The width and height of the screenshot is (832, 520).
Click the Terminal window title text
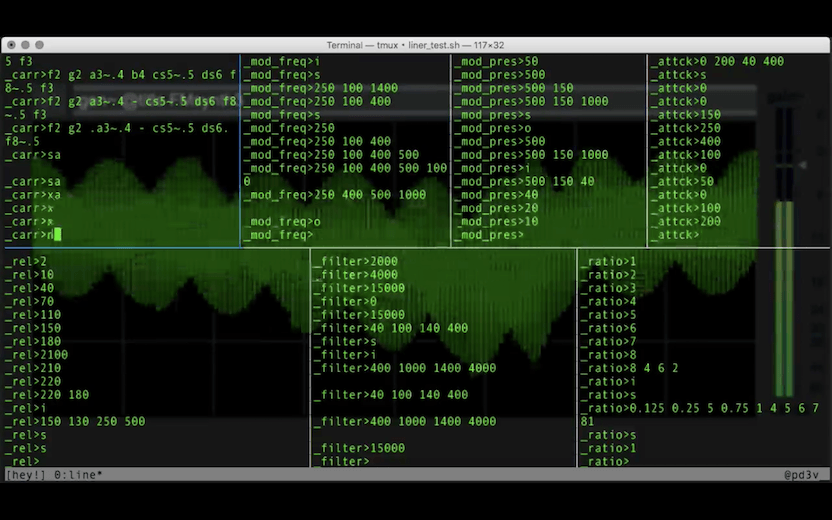[x=415, y=45]
